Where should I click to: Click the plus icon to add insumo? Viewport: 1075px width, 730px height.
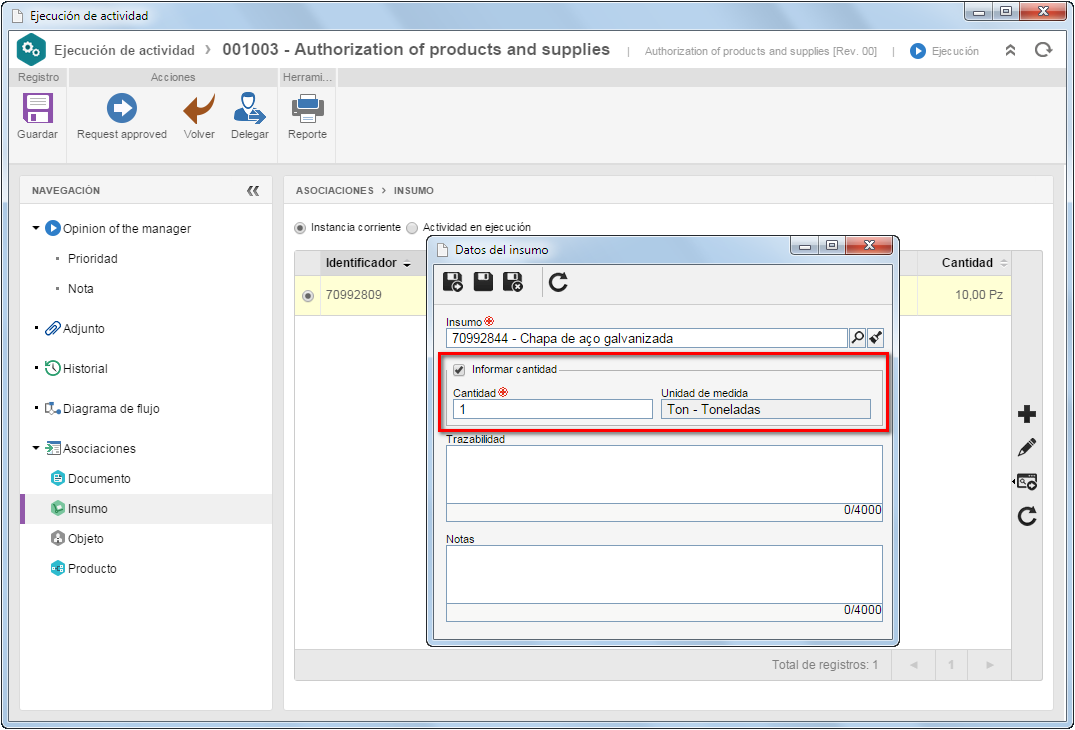coord(1026,414)
